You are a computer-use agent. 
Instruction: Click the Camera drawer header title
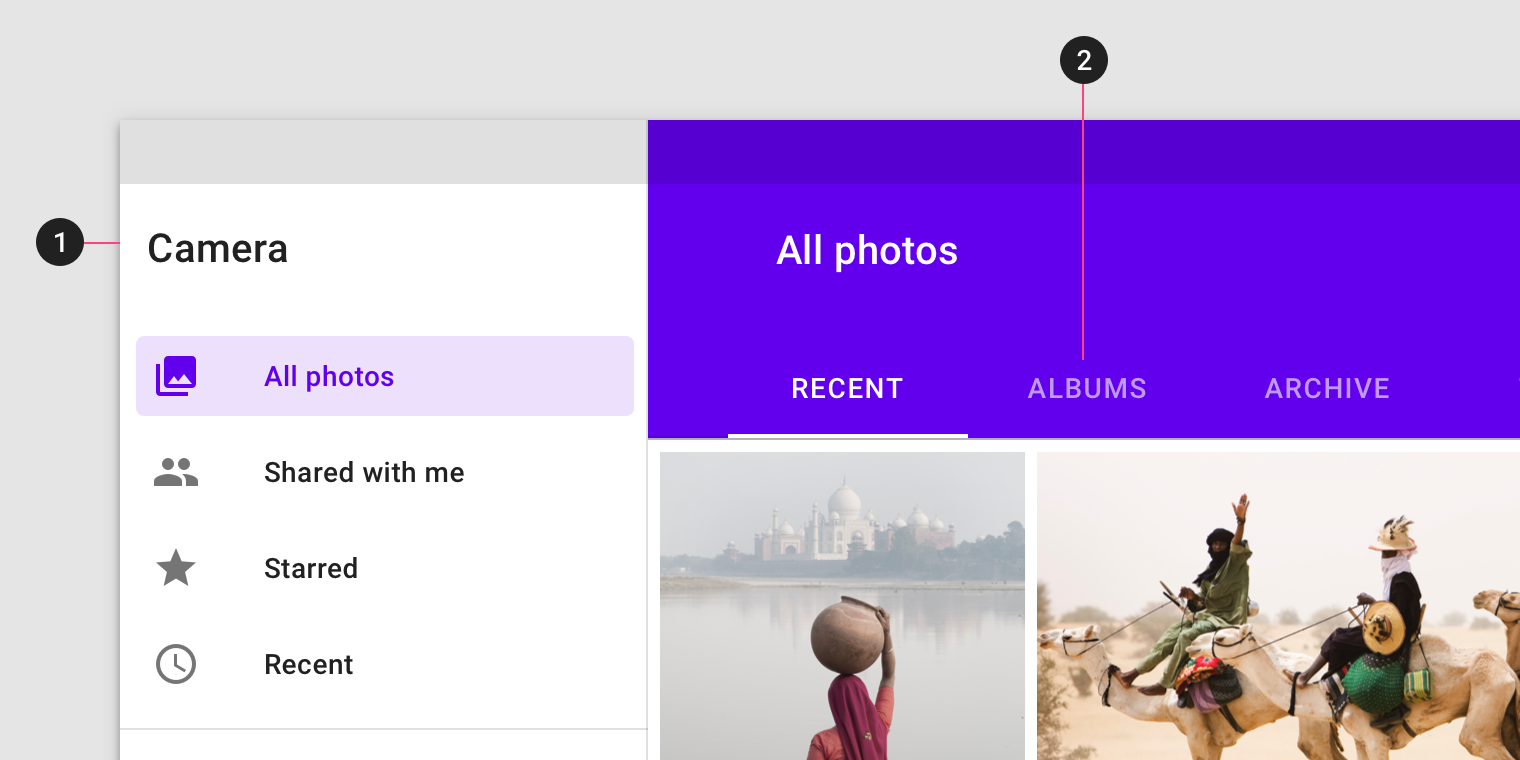[x=218, y=248]
